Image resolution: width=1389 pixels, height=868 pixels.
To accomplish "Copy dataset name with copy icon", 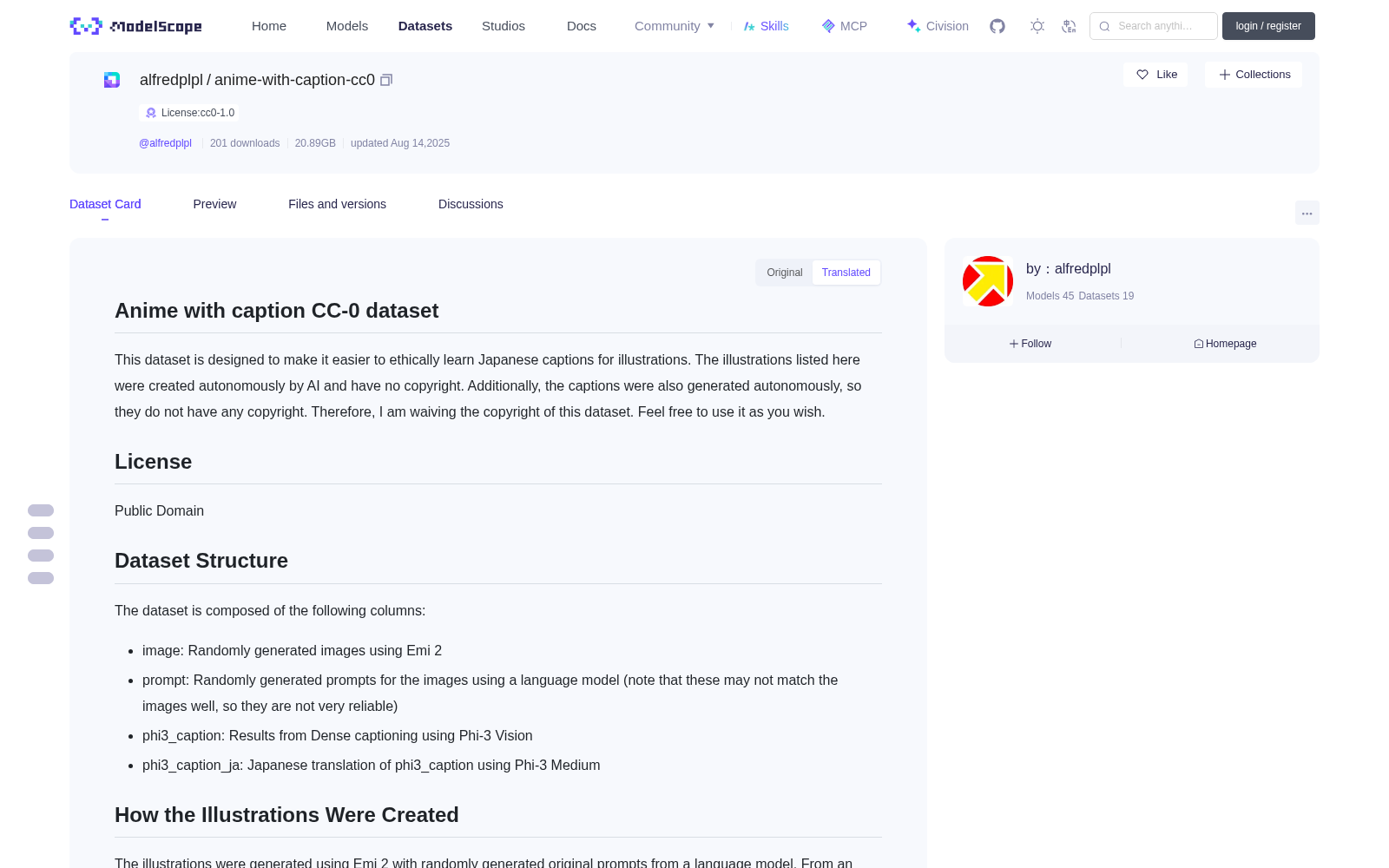I will (386, 80).
